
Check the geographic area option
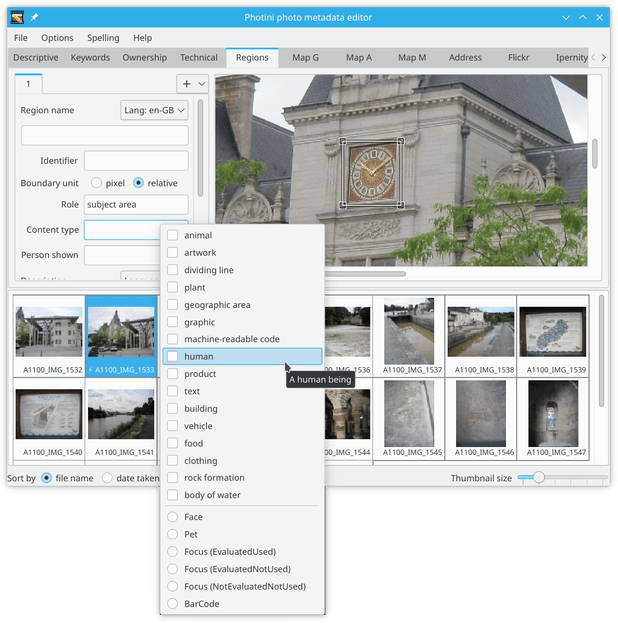[x=172, y=305]
